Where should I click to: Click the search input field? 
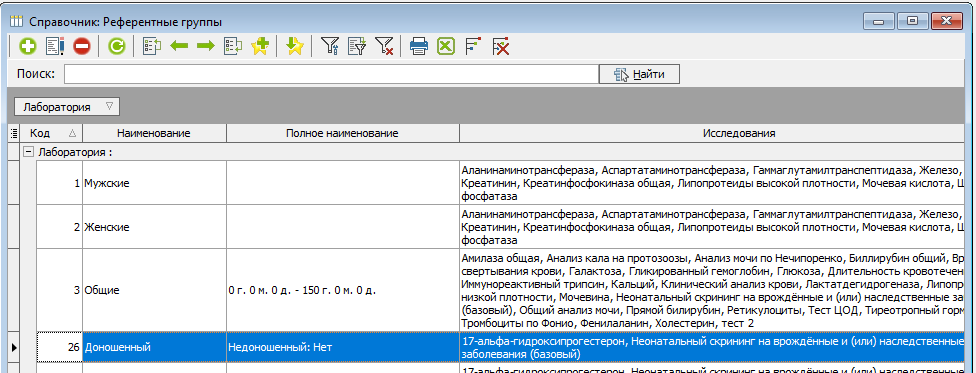(x=331, y=74)
